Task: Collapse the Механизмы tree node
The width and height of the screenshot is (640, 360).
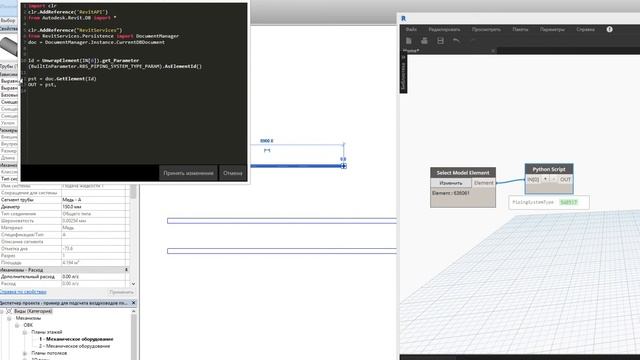Action: pyautogui.click(x=9, y=318)
